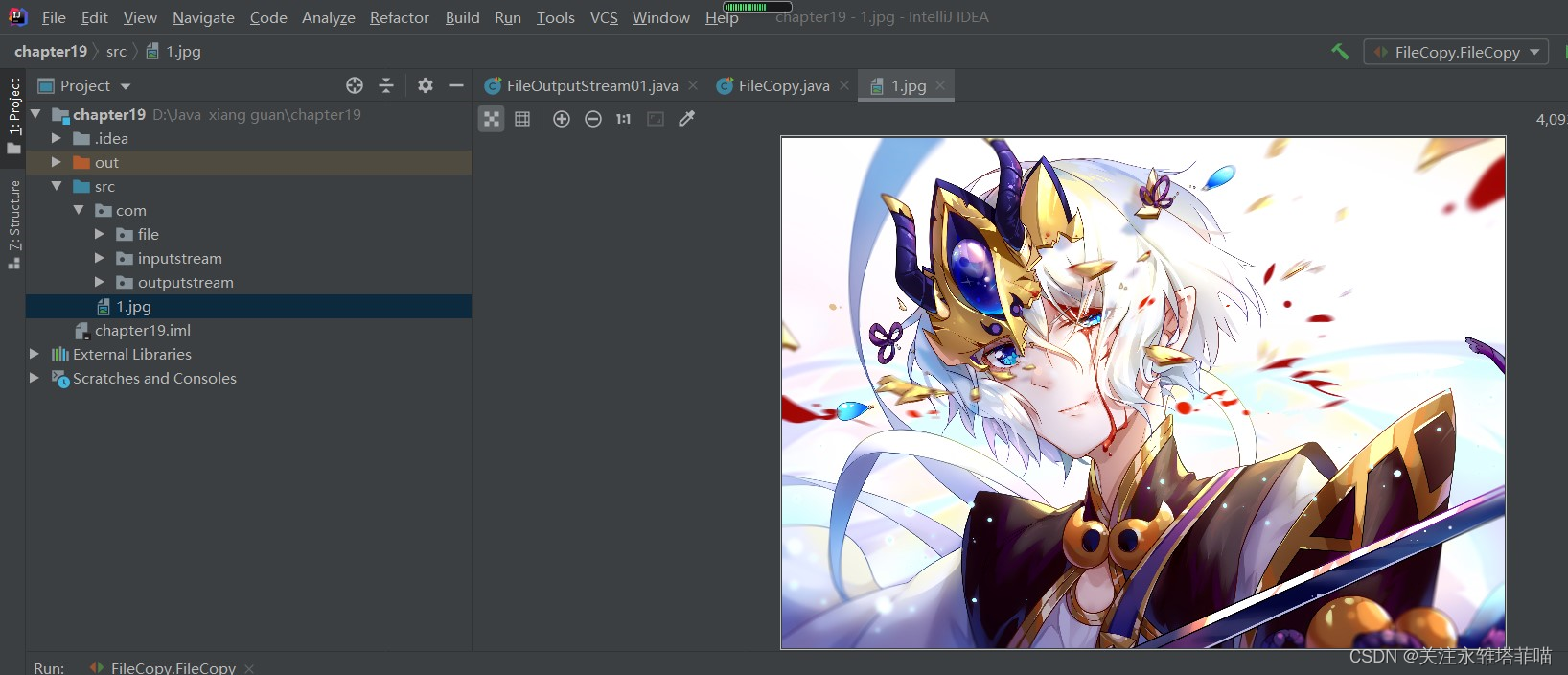Click the out folder row
The height and width of the screenshot is (675, 1568).
248,162
